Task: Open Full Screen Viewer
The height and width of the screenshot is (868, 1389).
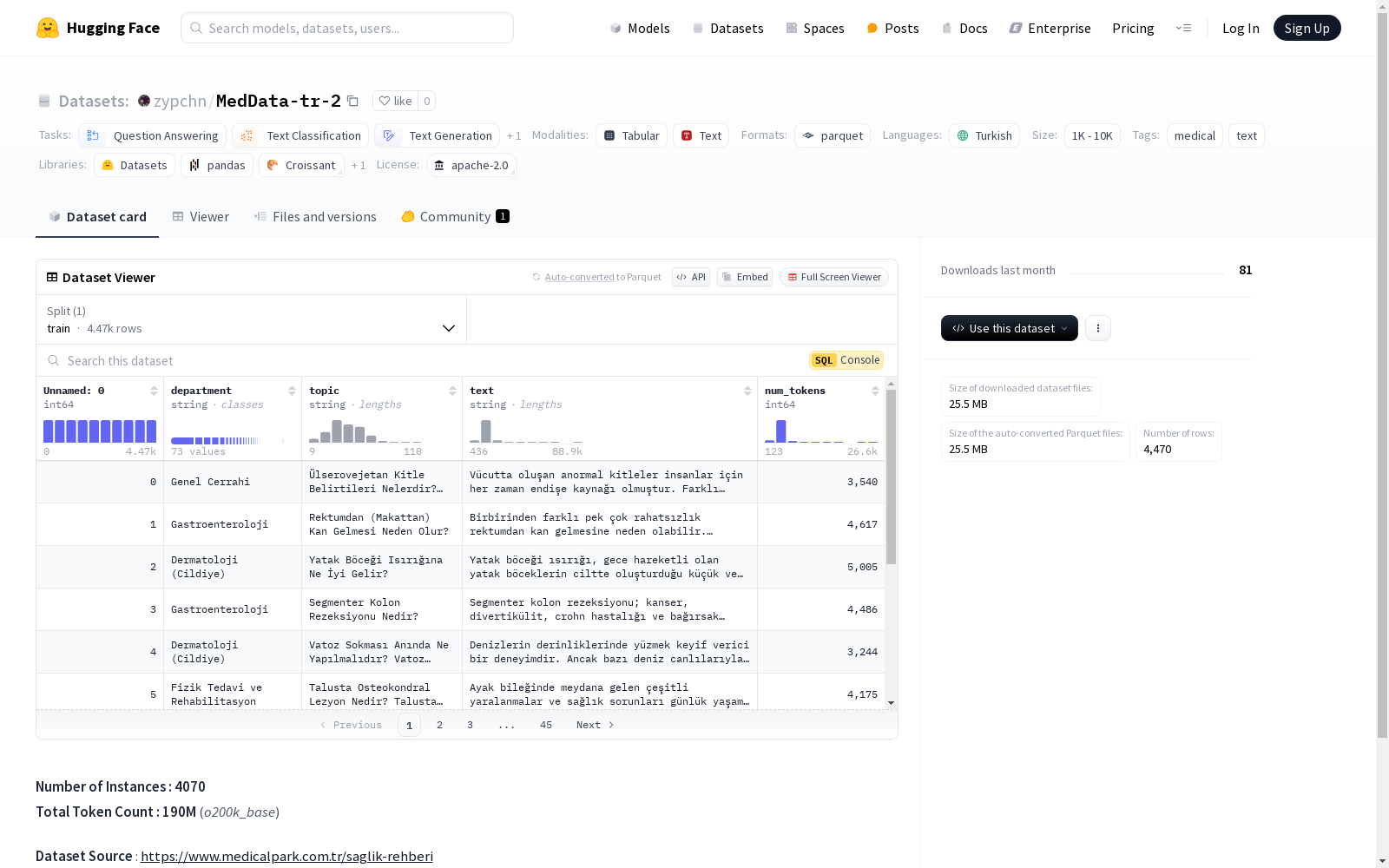Action: click(x=834, y=277)
